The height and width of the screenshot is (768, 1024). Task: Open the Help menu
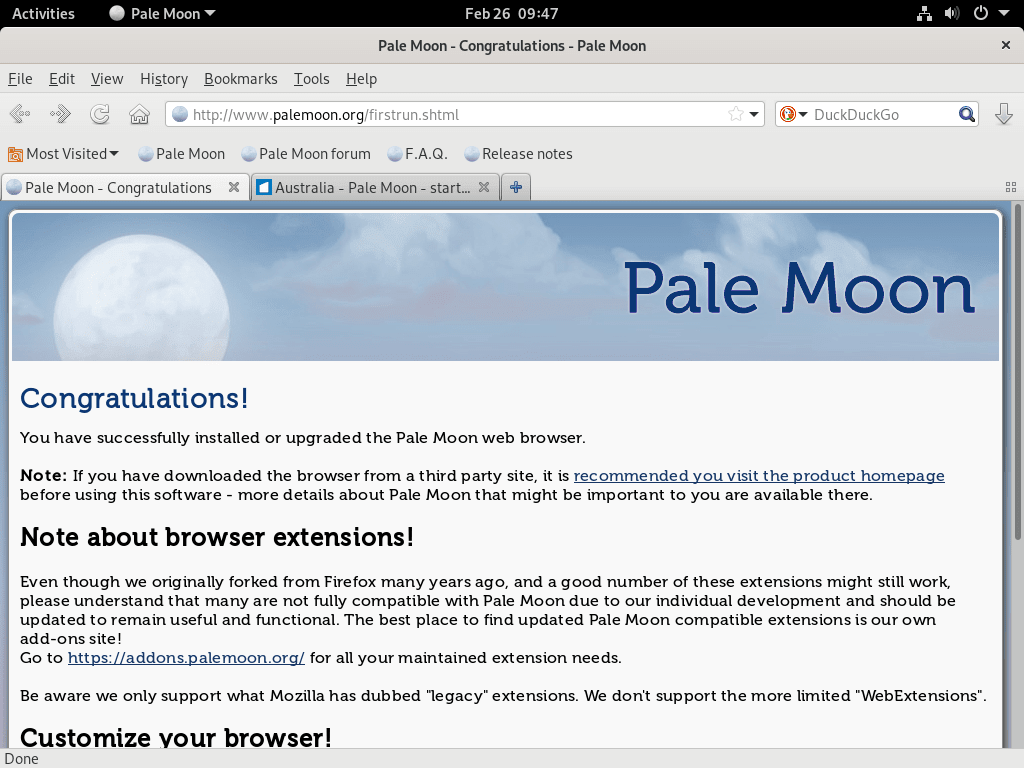pos(362,79)
